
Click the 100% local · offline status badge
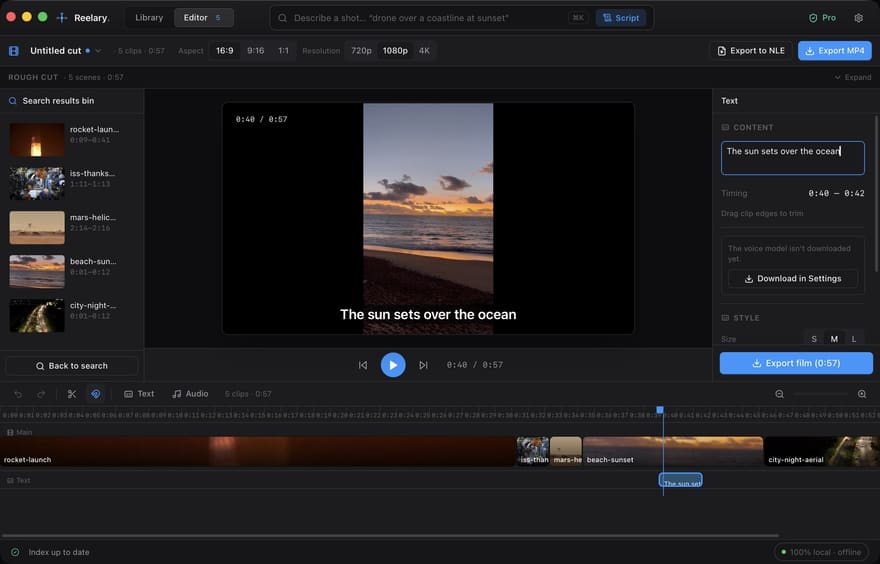822,552
